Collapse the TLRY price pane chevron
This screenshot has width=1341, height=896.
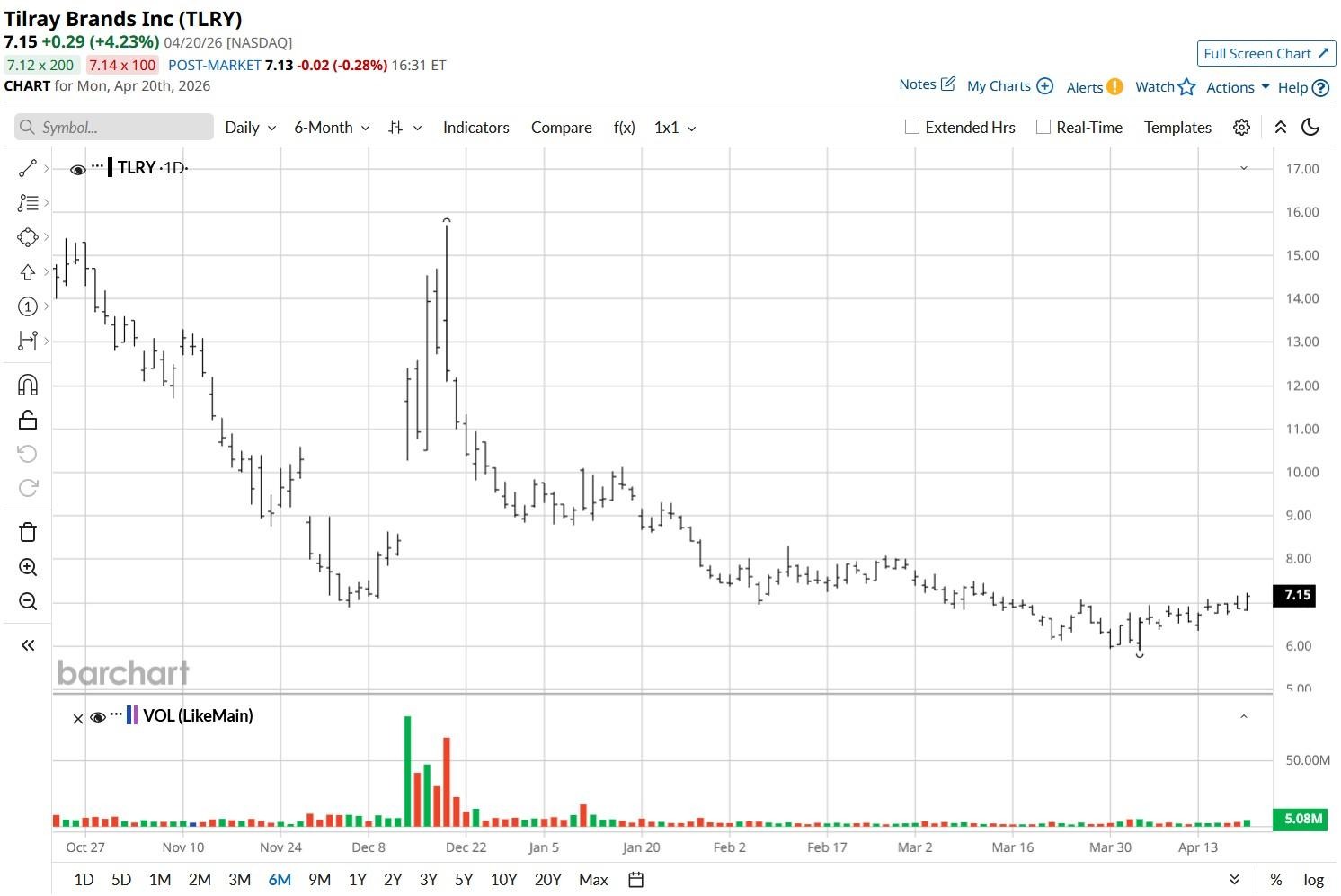(1244, 168)
